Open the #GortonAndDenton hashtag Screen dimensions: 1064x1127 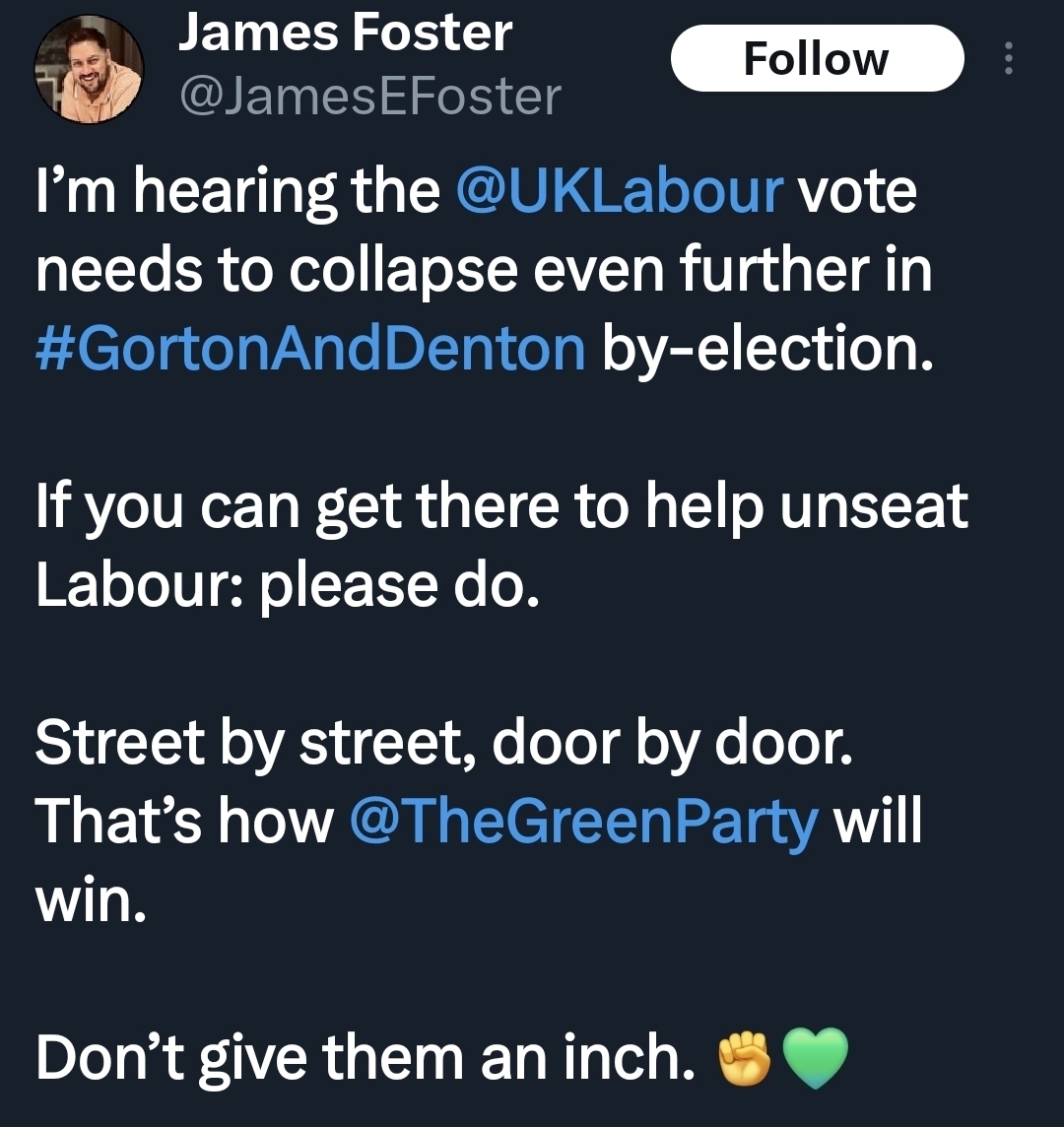pyautogui.click(x=310, y=349)
